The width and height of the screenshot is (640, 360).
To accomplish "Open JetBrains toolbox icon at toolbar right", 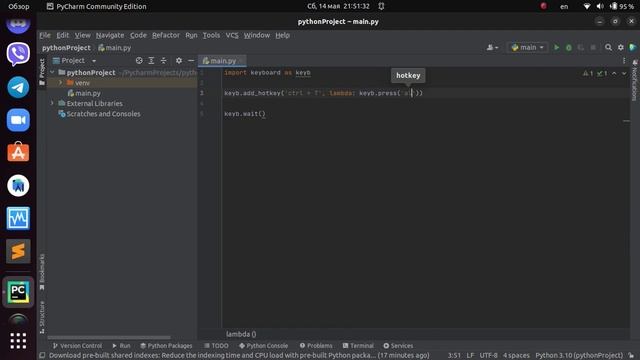I will (x=633, y=48).
